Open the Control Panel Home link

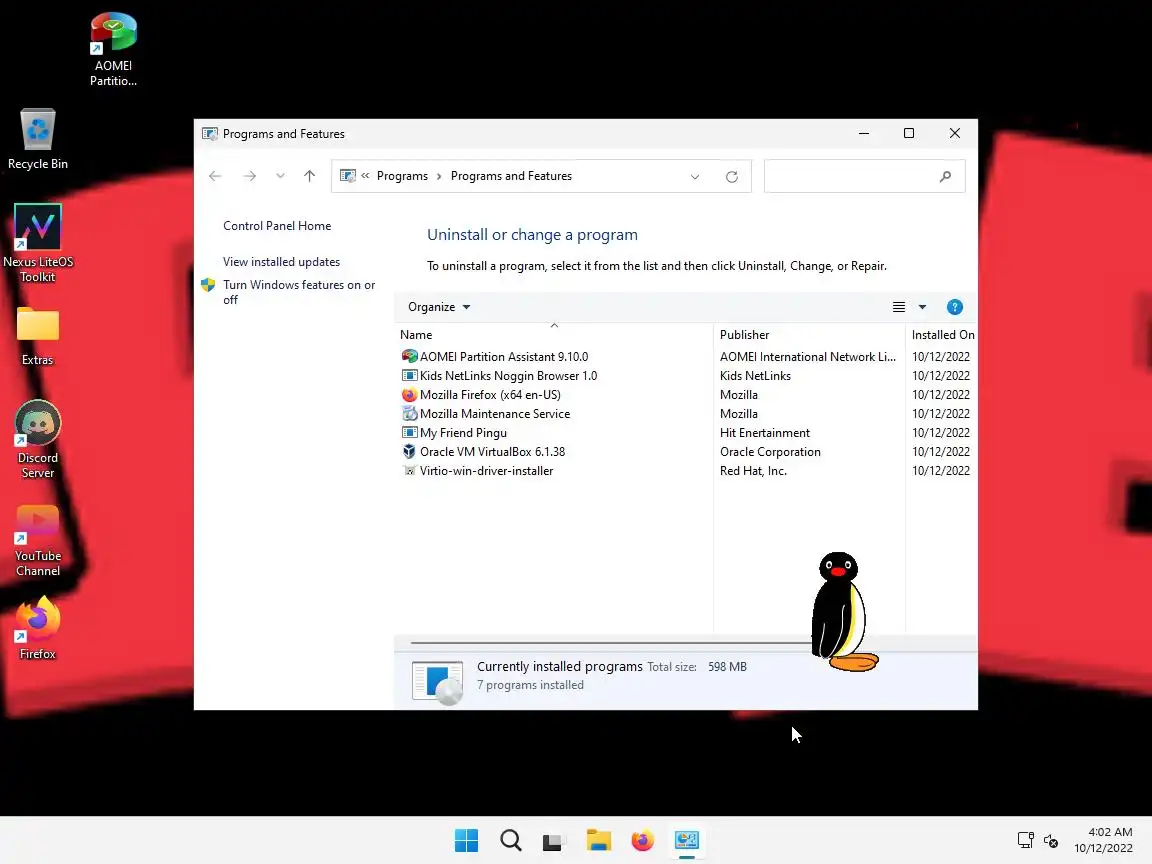point(277,226)
